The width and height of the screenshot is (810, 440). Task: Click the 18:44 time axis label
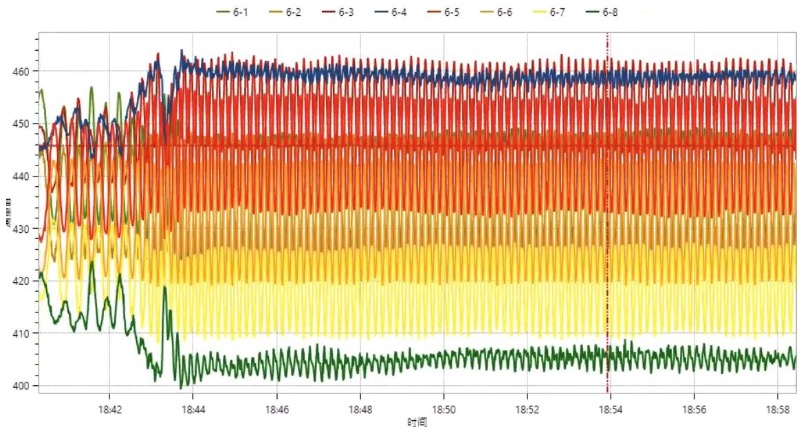193,410
